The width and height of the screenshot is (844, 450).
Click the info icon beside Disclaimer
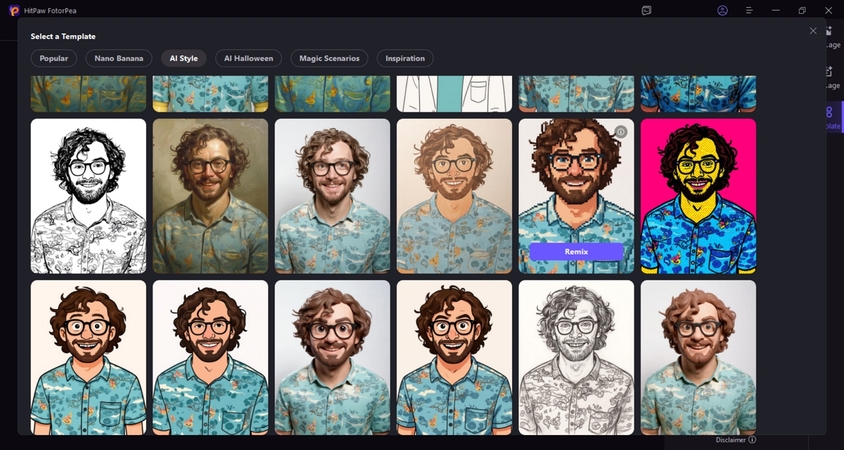(752, 440)
